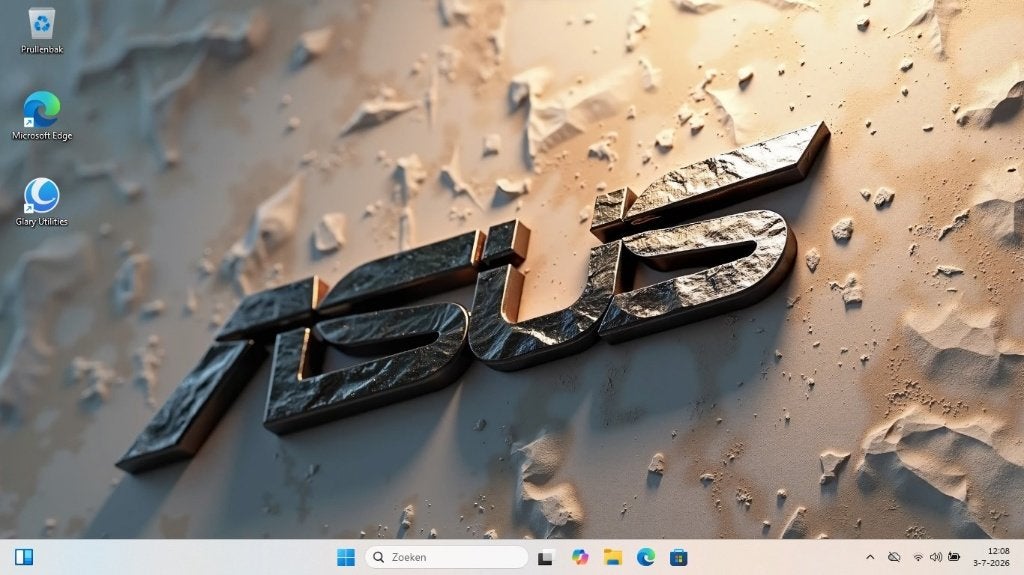The height and width of the screenshot is (575, 1024).
Task: Click the battery status tray icon
Action: [954, 557]
